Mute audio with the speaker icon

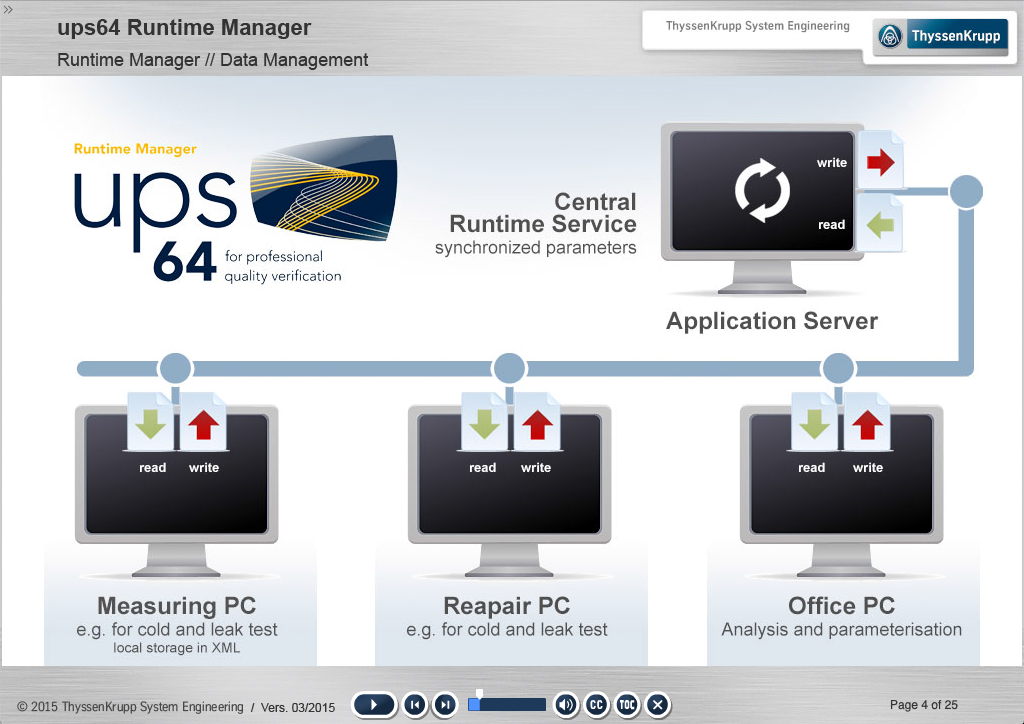coord(566,705)
